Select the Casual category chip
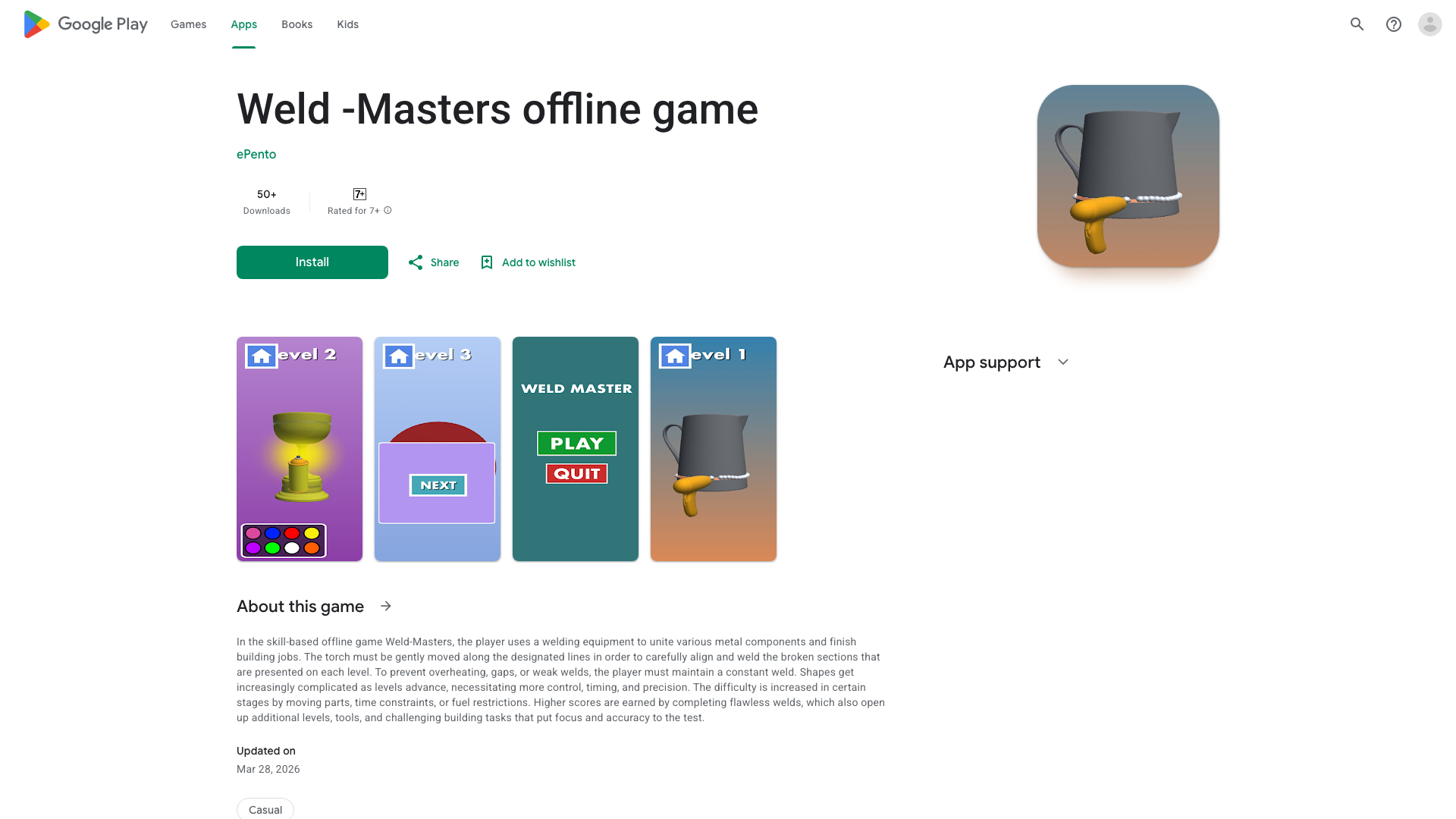This screenshot has height=819, width=1456. coord(265,809)
